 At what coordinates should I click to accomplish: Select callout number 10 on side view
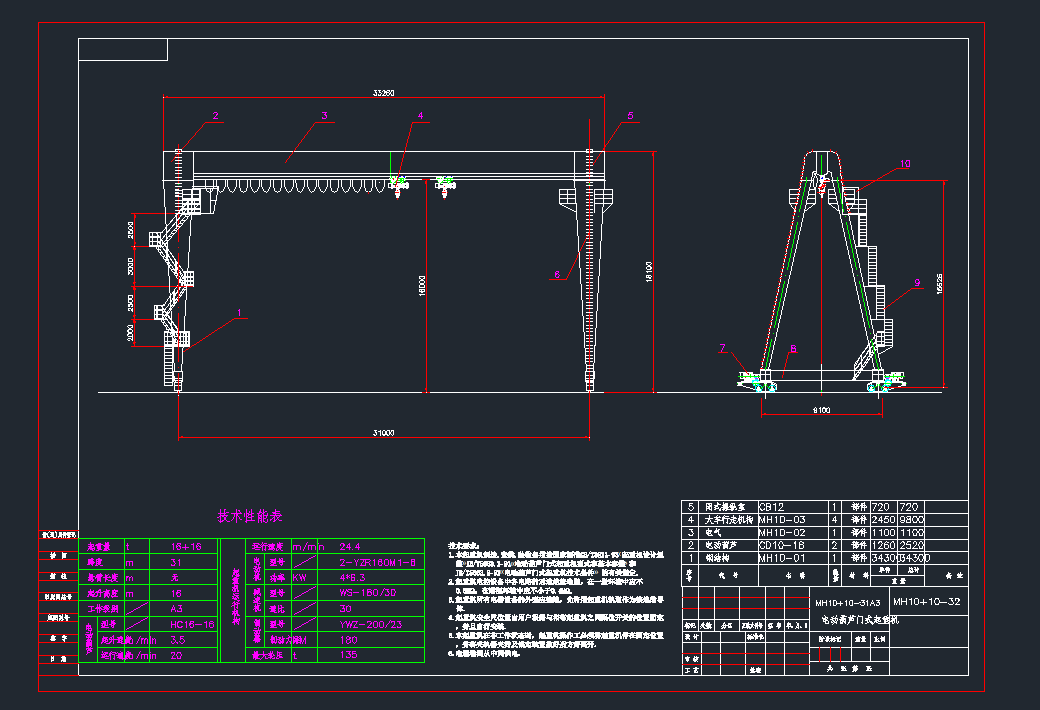coord(905,164)
